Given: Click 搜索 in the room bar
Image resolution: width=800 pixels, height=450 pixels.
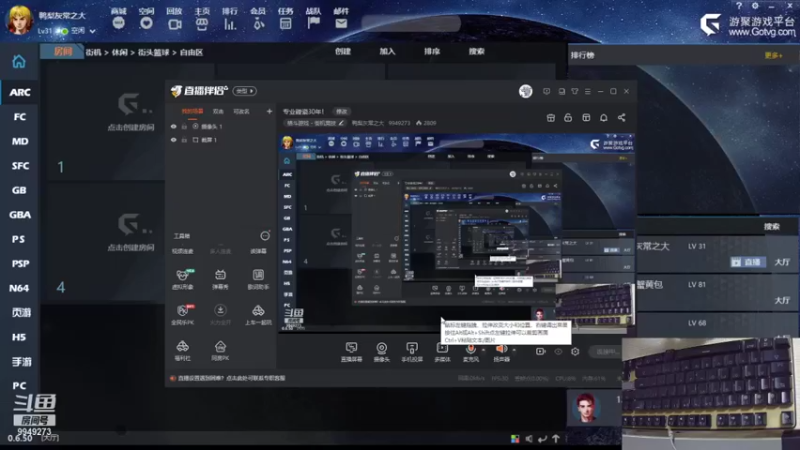Looking at the screenshot, I should tap(477, 52).
